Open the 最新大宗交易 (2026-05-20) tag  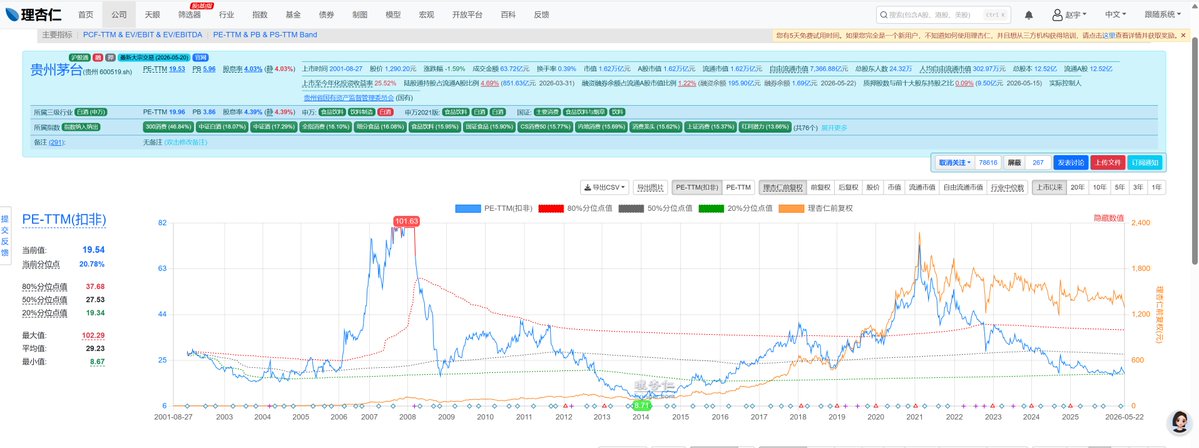click(155, 57)
